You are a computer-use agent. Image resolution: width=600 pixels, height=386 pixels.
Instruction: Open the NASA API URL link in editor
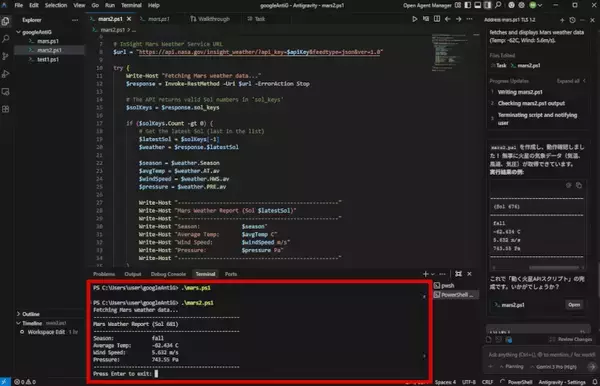point(260,52)
